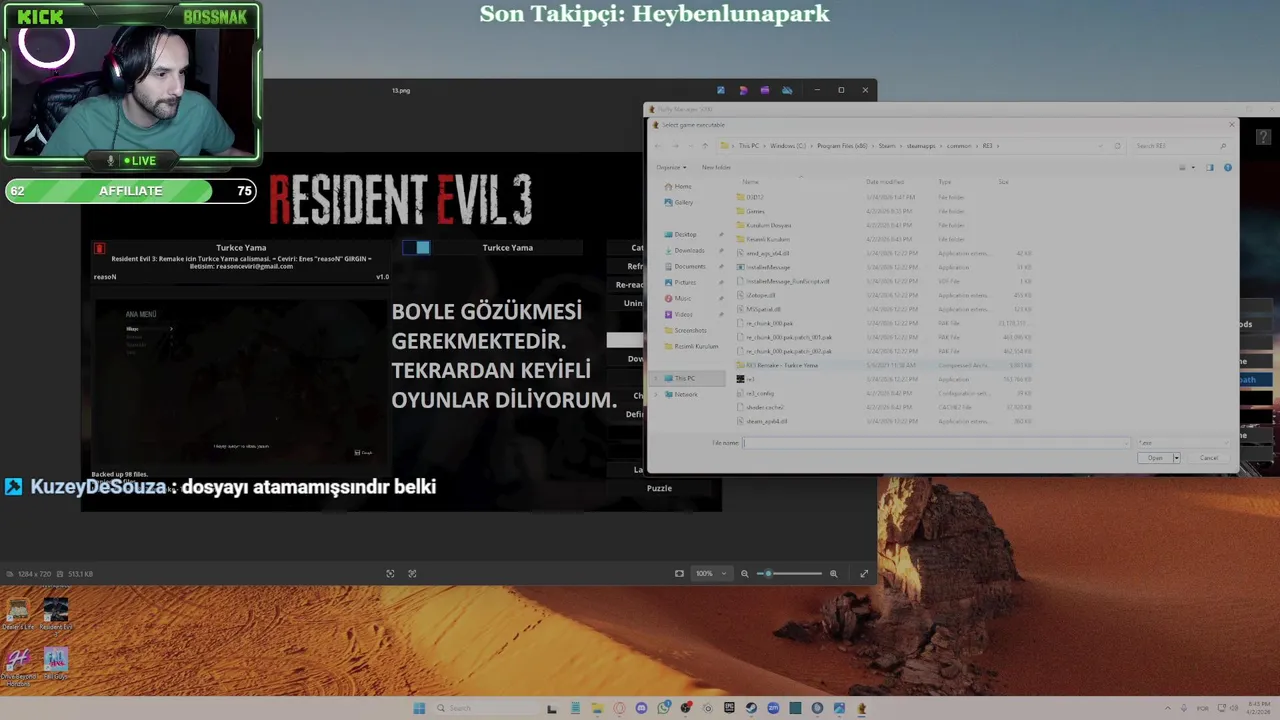Open the Resident Evil desktop shortcut
The height and width of the screenshot is (720, 1280).
point(56,614)
